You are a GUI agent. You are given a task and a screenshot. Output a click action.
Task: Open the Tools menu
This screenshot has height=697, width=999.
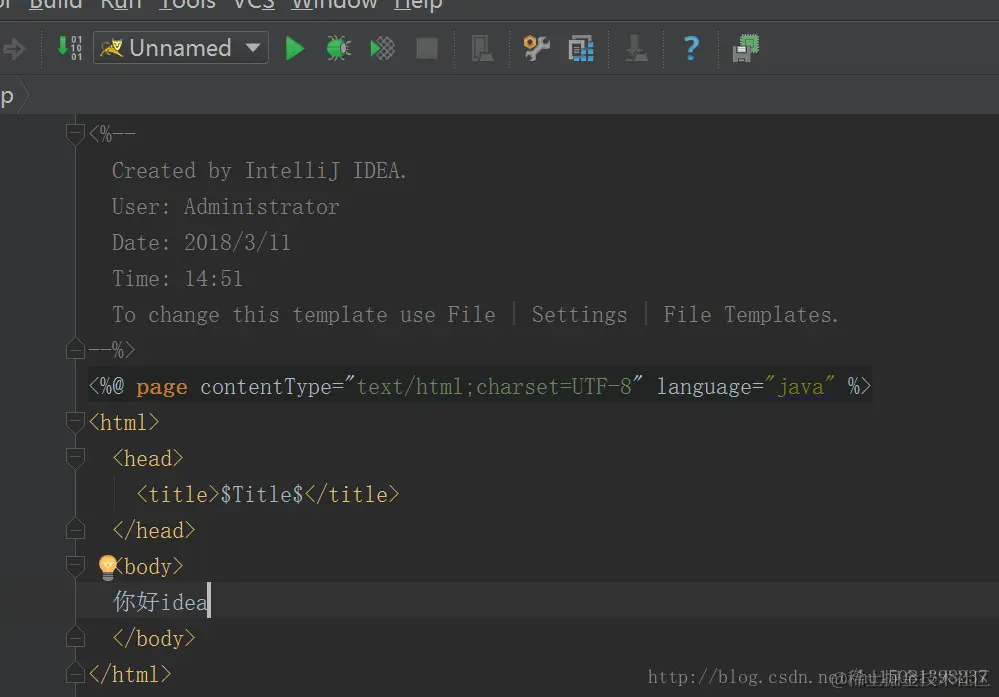pyautogui.click(x=187, y=4)
